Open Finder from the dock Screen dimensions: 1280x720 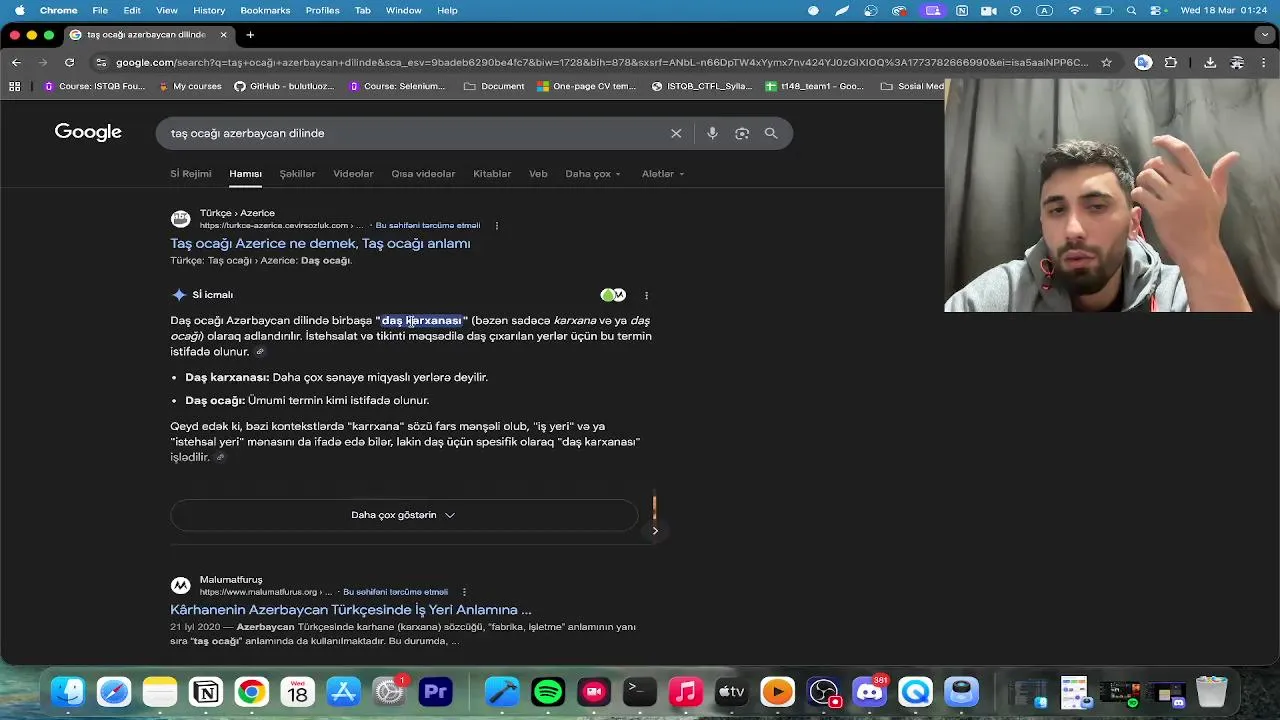coord(68,692)
